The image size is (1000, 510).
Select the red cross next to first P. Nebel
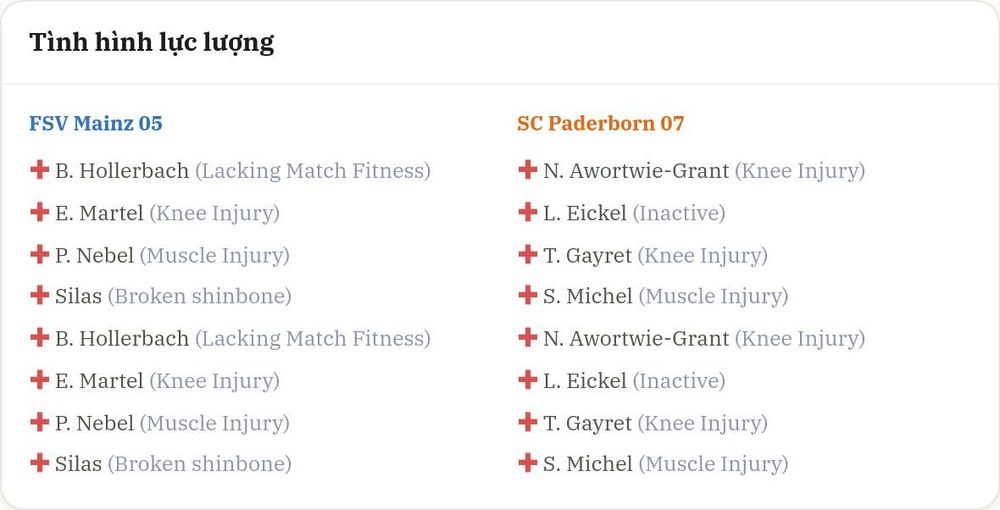click(x=40, y=254)
